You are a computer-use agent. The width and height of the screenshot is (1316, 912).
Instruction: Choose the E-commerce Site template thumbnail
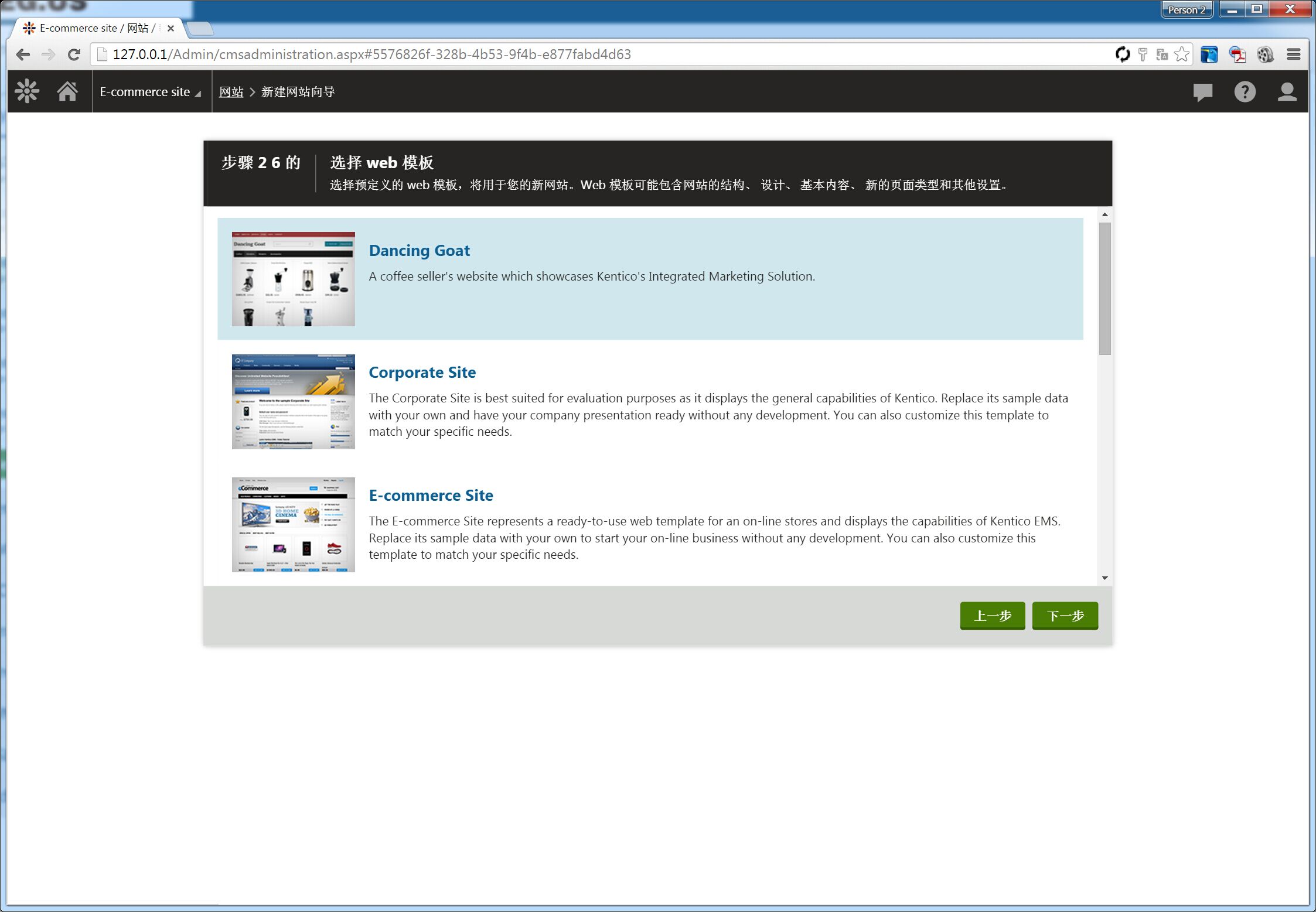click(293, 524)
